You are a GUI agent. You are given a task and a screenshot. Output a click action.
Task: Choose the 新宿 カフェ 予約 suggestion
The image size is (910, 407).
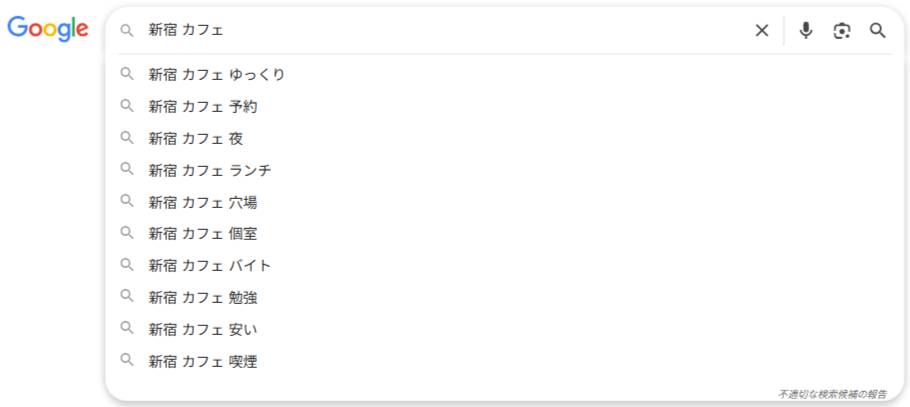[x=203, y=106]
